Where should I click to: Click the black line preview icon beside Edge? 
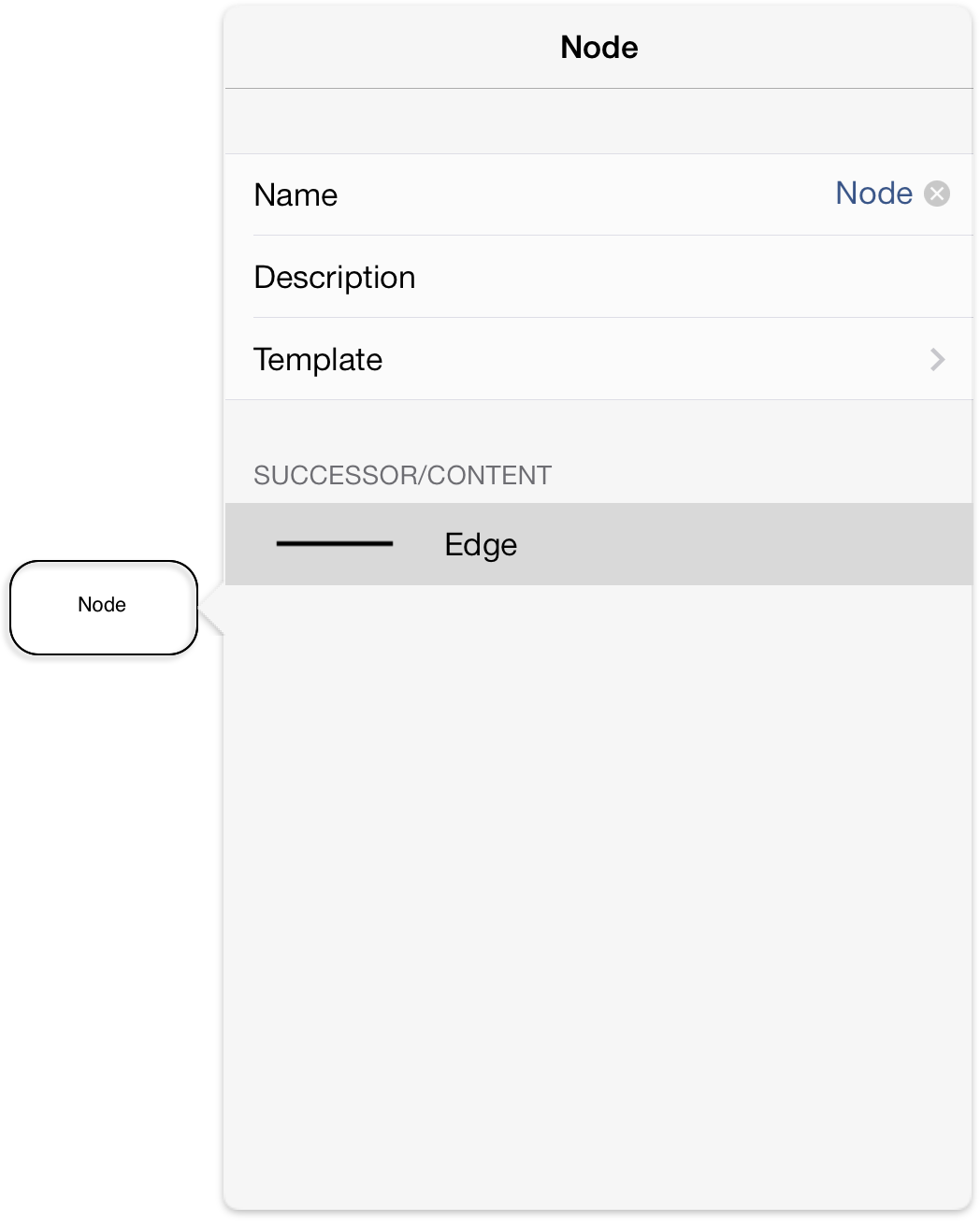click(335, 543)
